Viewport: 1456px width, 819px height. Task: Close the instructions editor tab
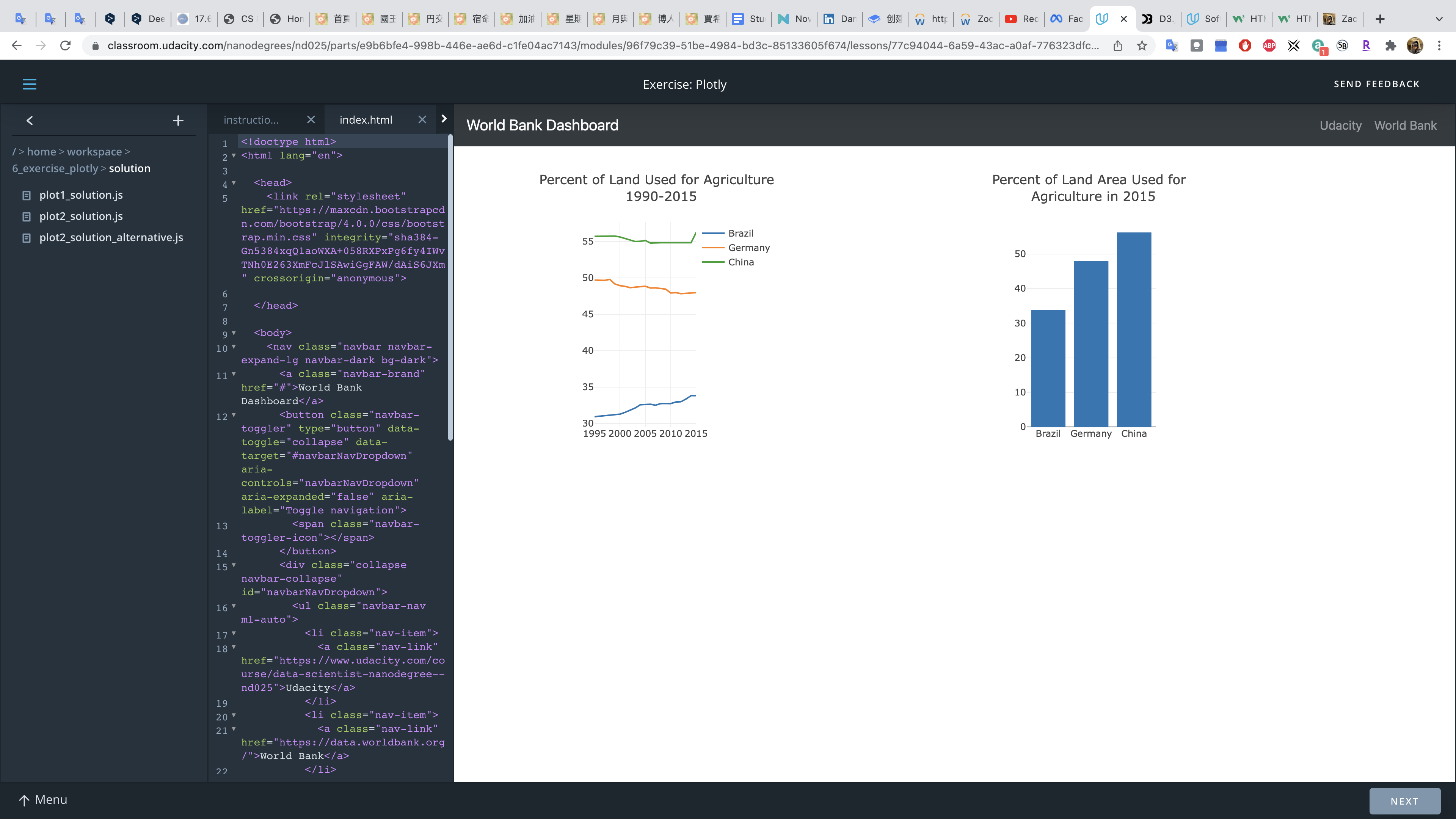tap(311, 120)
